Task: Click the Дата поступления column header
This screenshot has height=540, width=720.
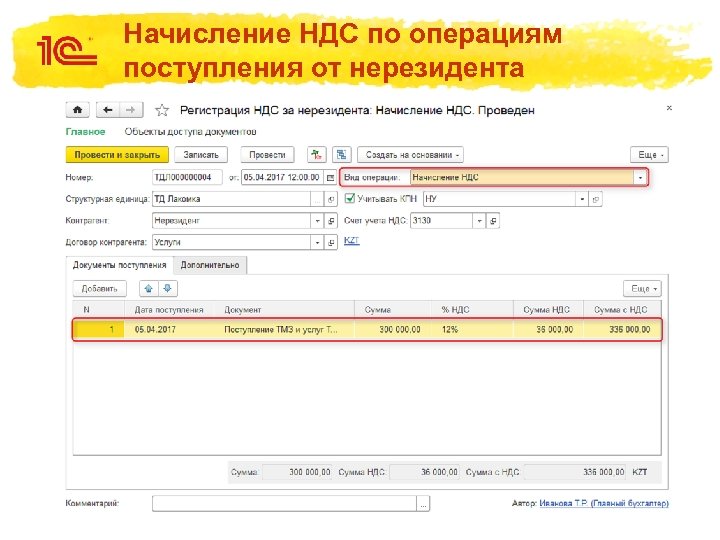Action: click(169, 310)
